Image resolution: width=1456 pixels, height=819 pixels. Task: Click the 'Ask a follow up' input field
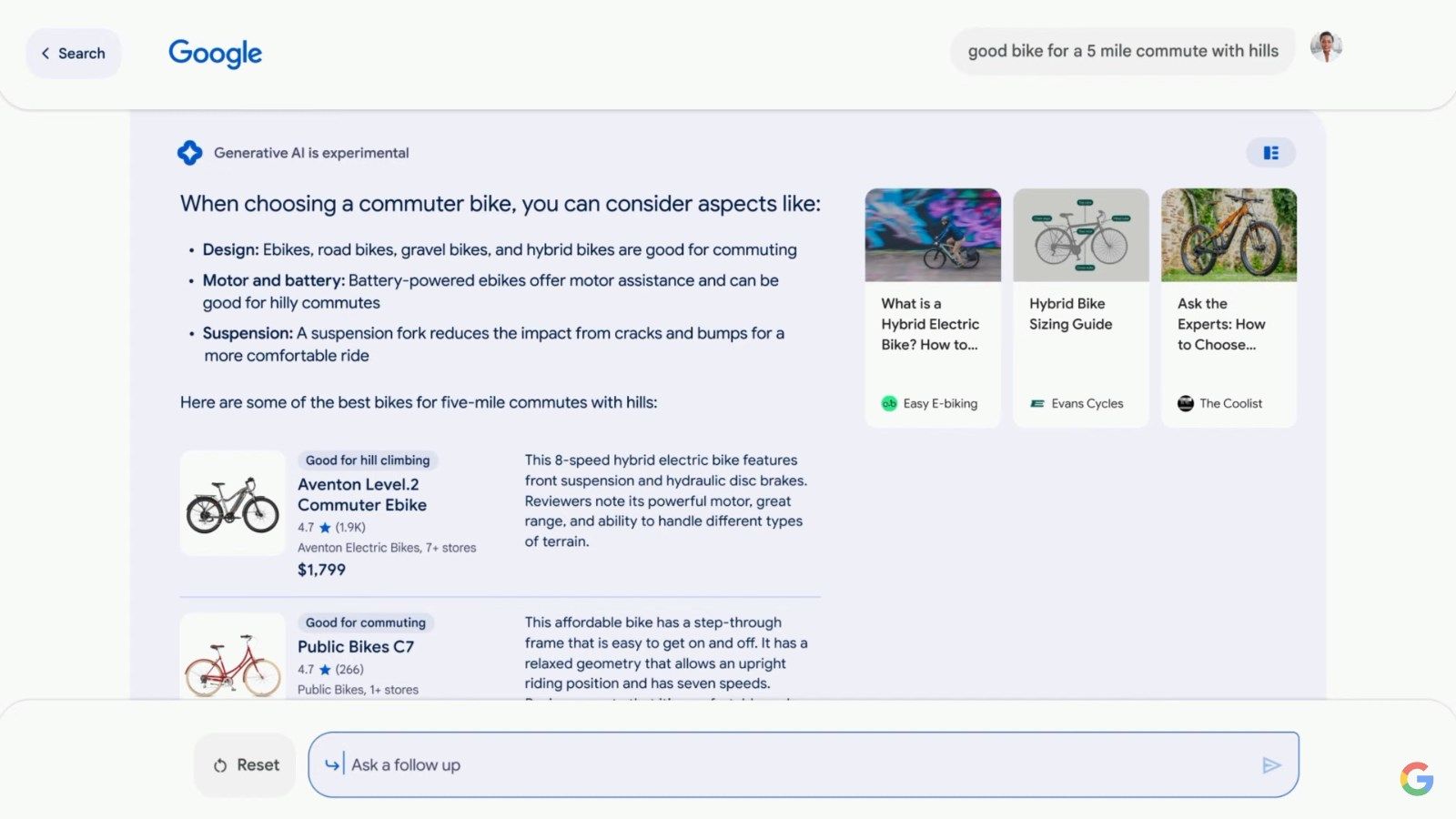(x=637, y=764)
